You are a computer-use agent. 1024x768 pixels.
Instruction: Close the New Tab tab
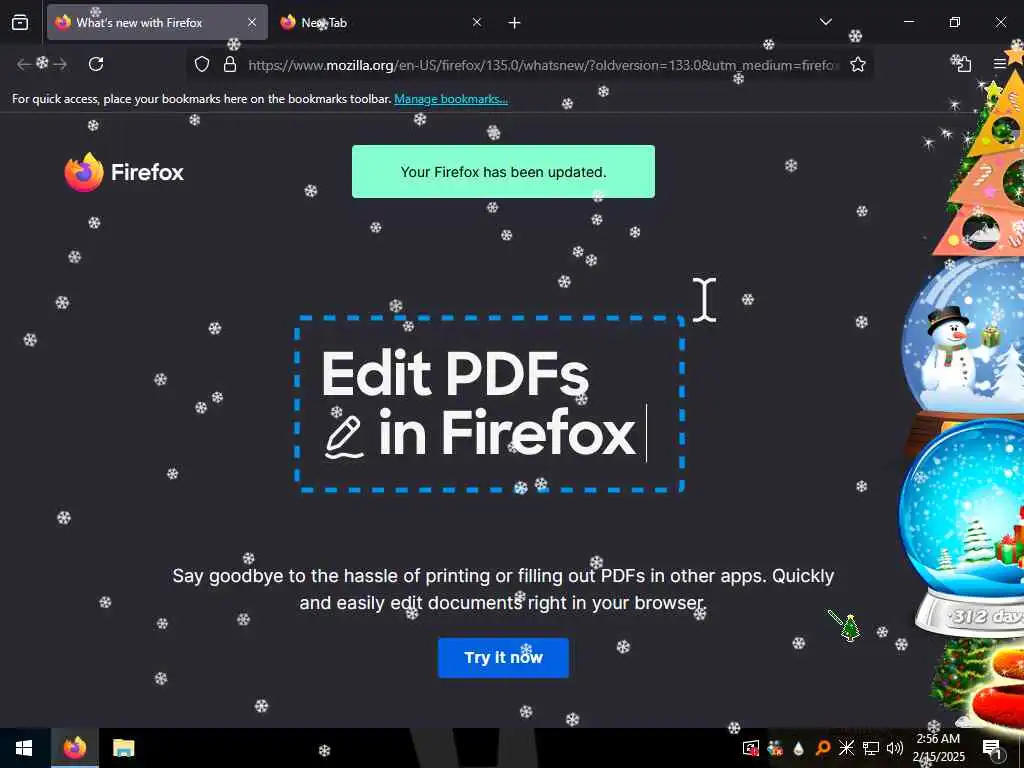[477, 23]
